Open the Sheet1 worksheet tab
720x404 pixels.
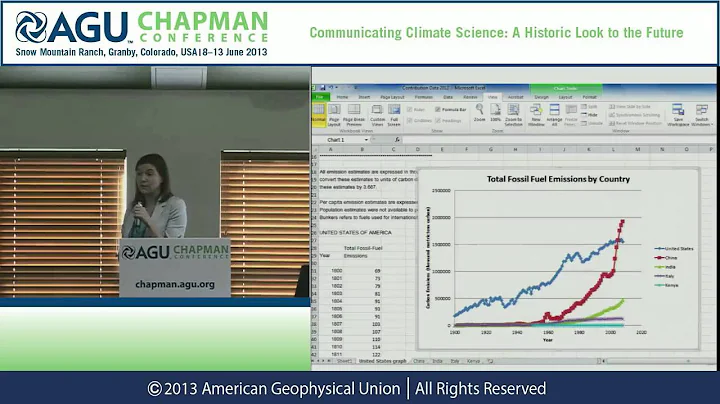click(x=344, y=361)
